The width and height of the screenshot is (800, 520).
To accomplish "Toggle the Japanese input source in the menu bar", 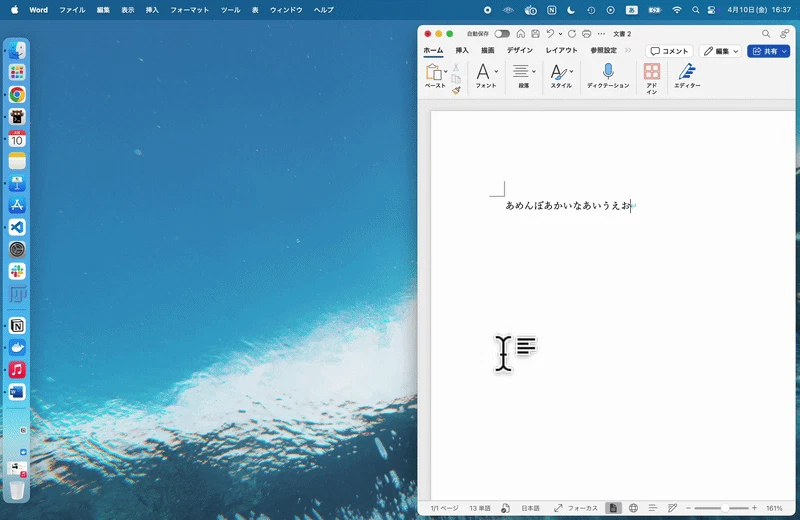I will 632,10.
